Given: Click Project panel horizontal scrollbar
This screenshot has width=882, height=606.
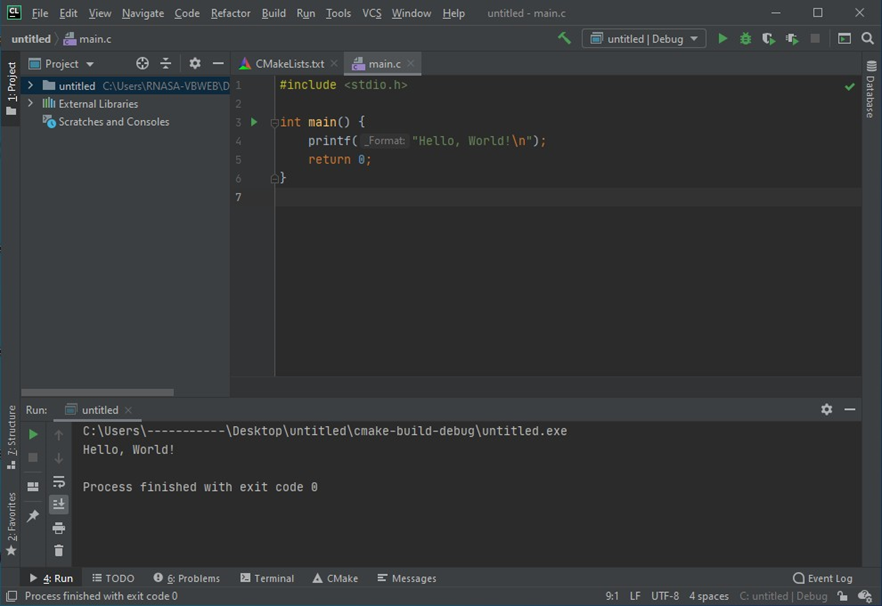Looking at the screenshot, I should click(x=97, y=392).
